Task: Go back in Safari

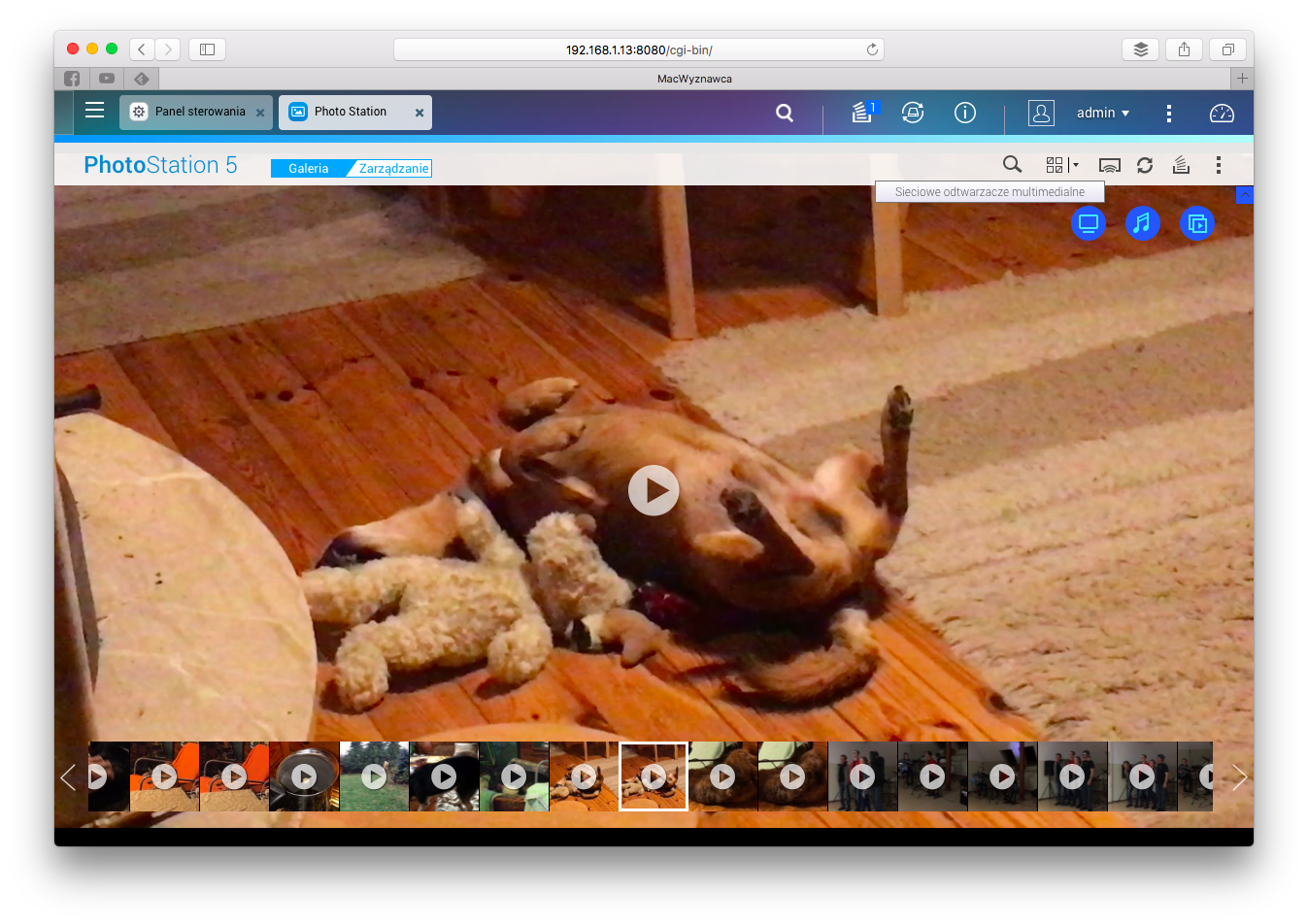Action: (x=142, y=49)
